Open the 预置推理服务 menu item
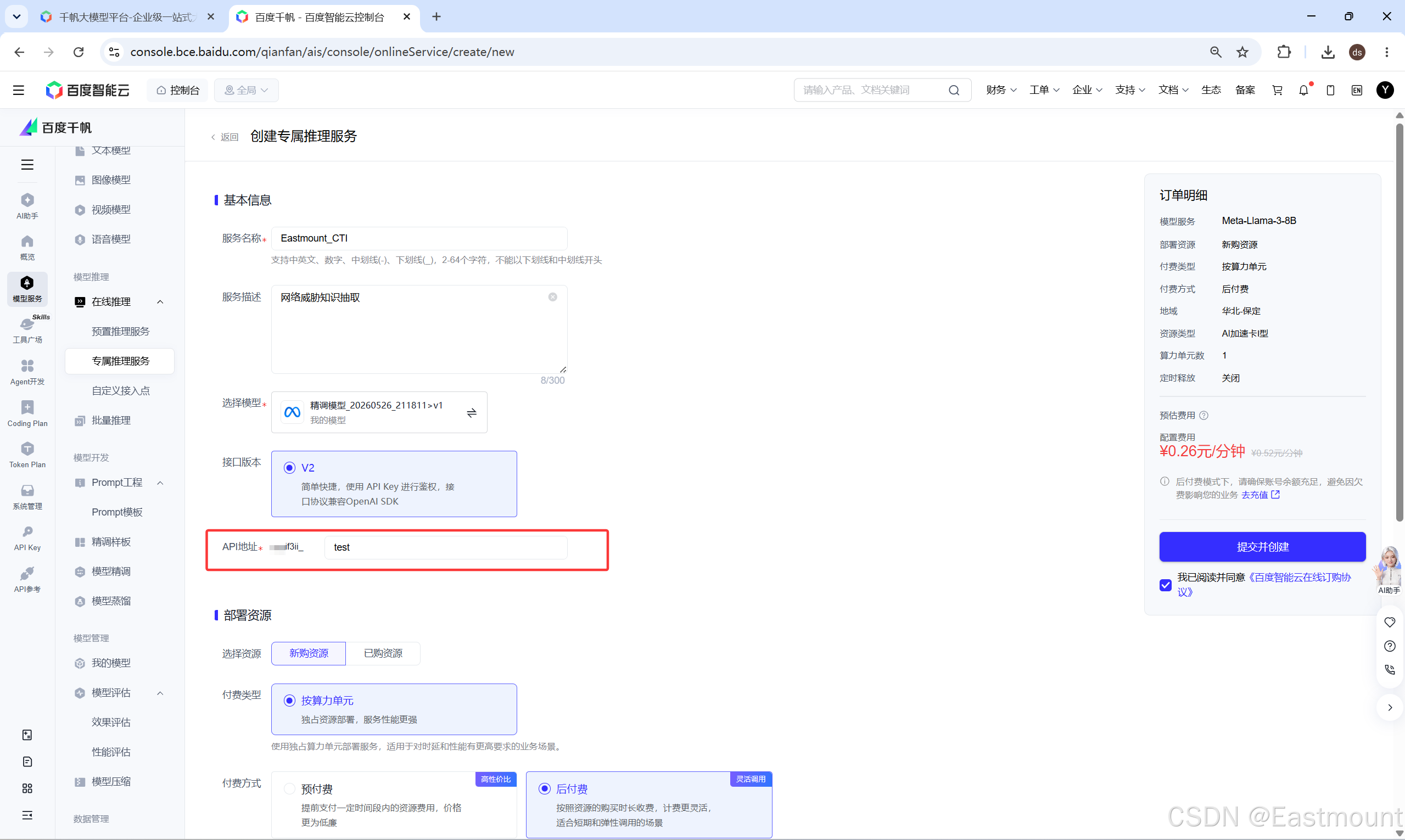 120,332
